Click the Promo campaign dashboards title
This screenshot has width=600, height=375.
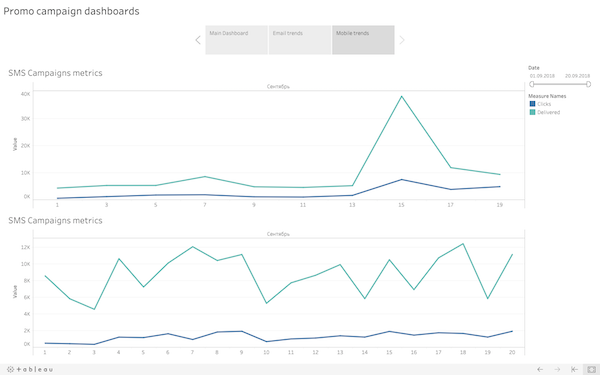71,11
